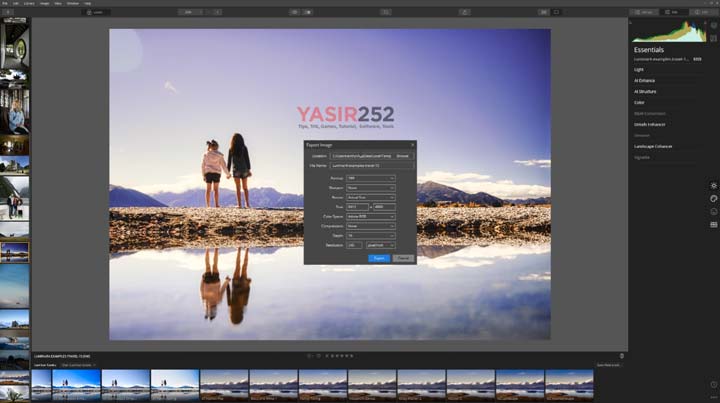This screenshot has height=403, width=720.
Task: Open the Color Space dropdown showing Adobe RGB
Action: [x=371, y=216]
